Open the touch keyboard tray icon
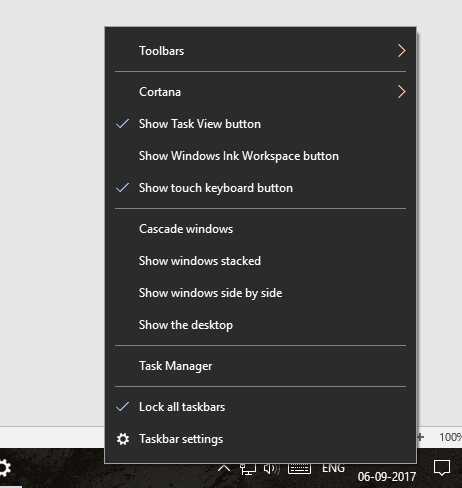 click(299, 468)
